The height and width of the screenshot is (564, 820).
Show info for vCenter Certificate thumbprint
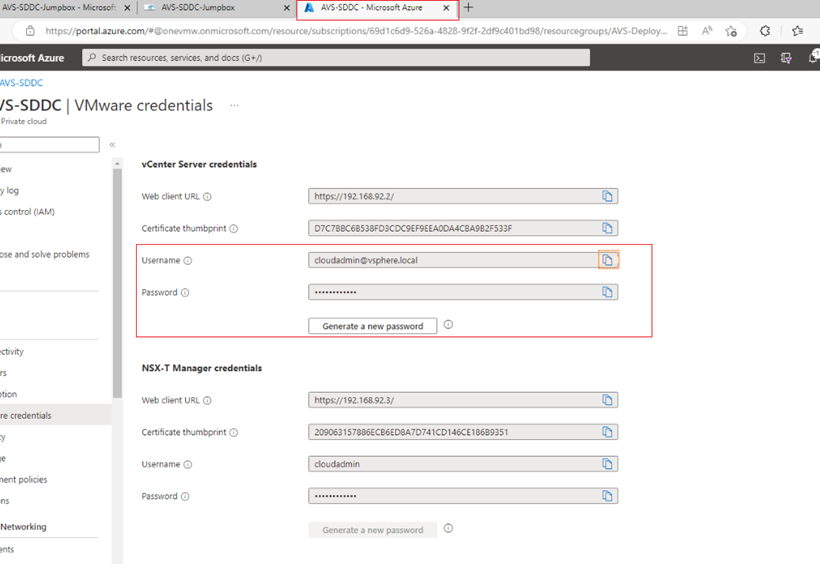point(234,229)
